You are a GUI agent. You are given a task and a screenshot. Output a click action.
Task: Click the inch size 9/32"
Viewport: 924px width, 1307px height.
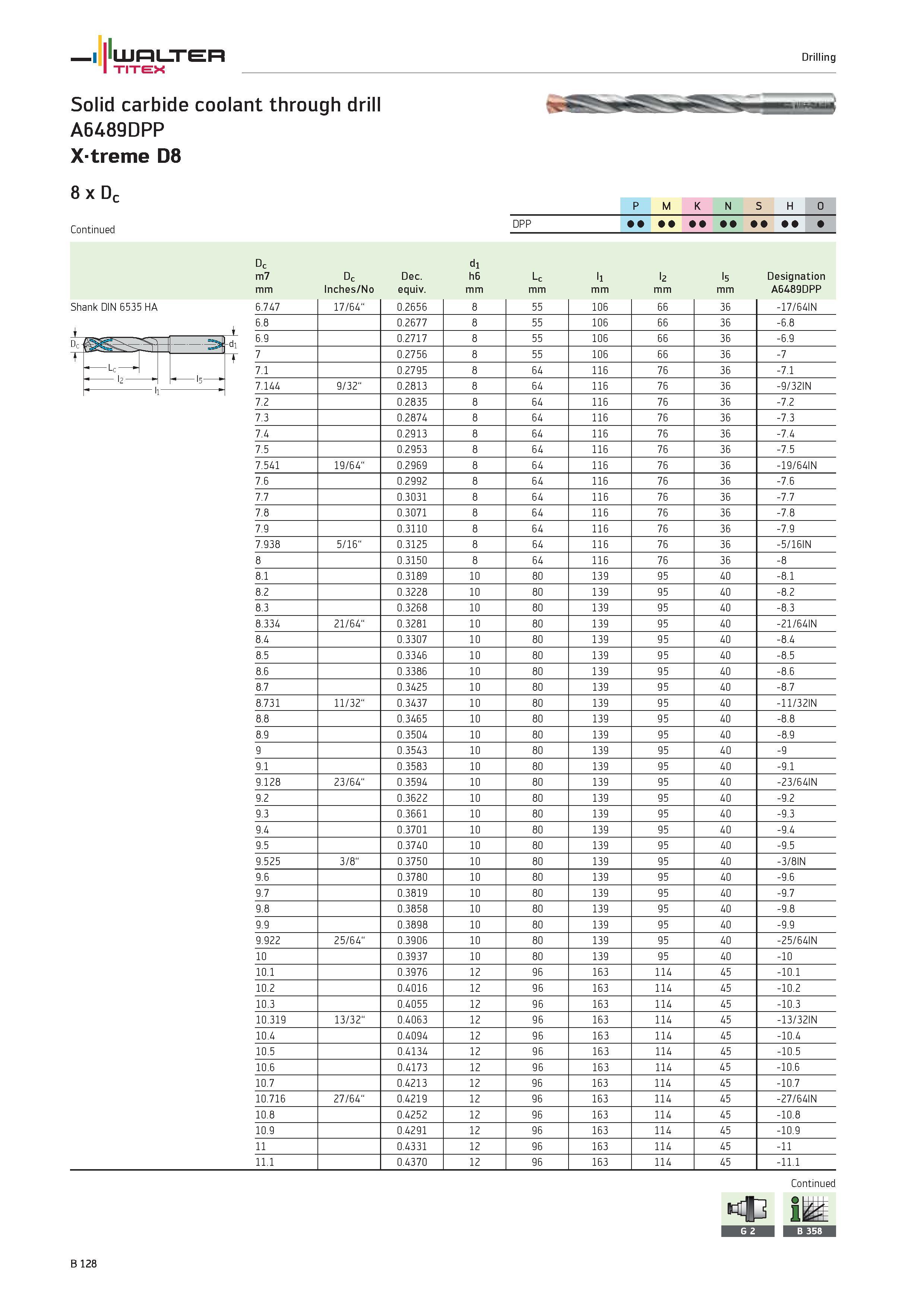tap(349, 386)
